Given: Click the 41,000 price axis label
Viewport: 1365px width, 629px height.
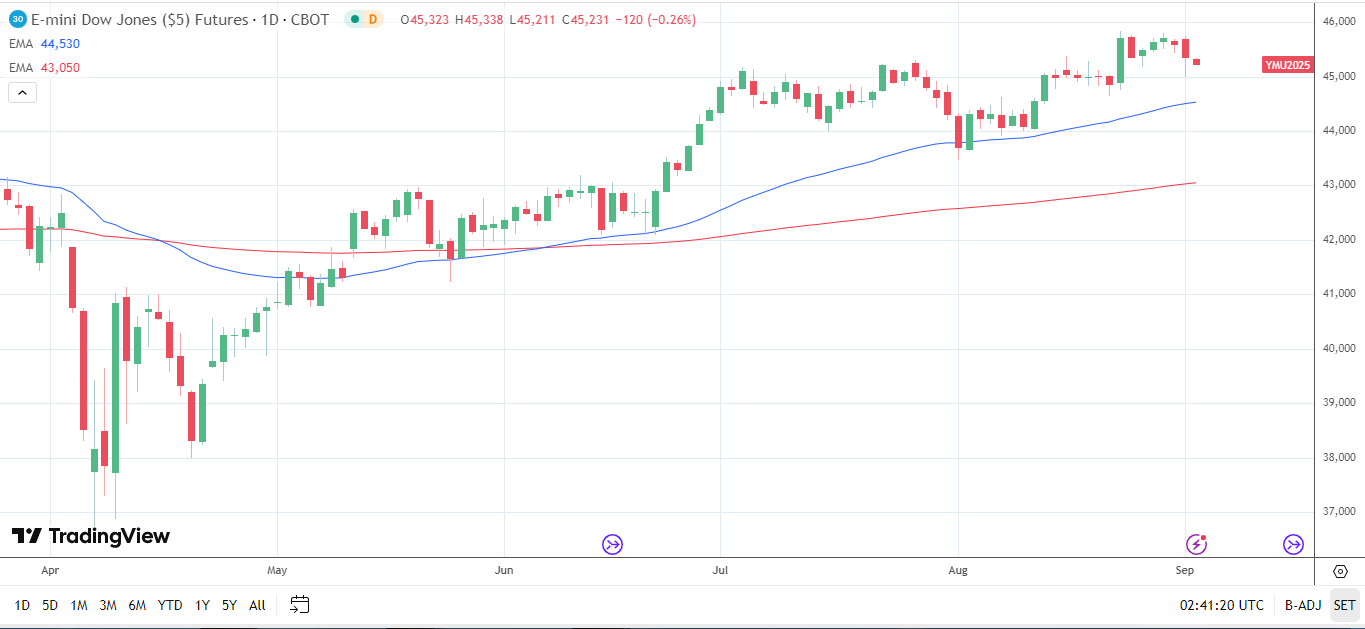Looking at the screenshot, I should [1337, 294].
